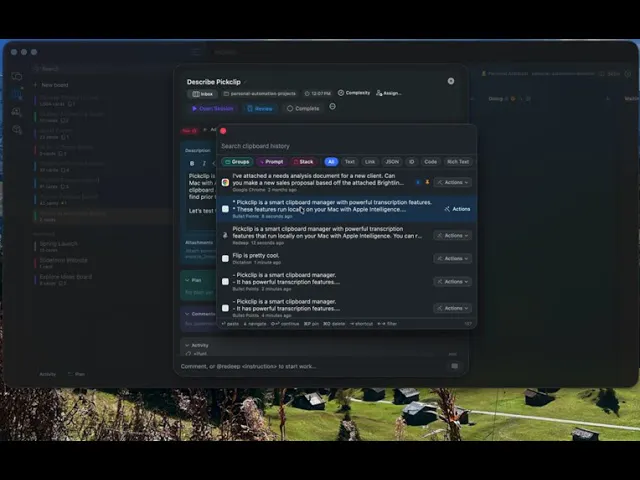Click the Google Chrome source icon on first clip
This screenshot has width=640, height=480.
225,182
